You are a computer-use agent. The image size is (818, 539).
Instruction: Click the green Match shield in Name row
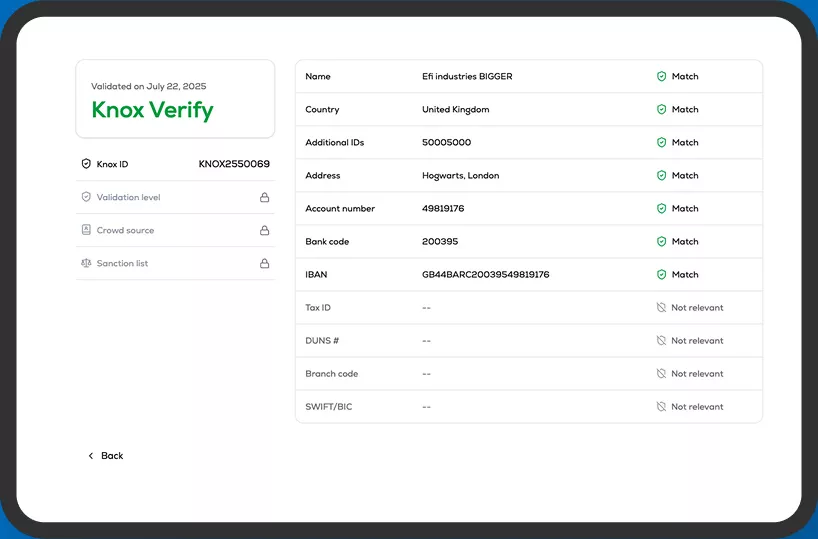click(x=661, y=76)
